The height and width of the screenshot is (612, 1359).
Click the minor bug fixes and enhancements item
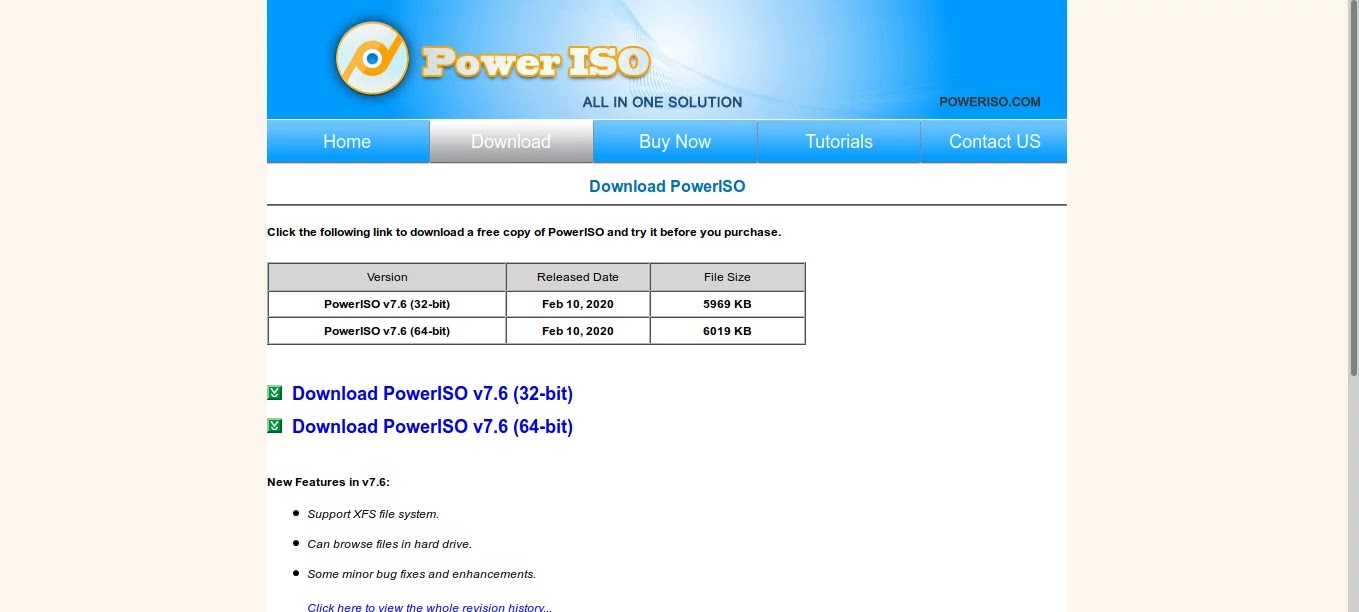[421, 574]
